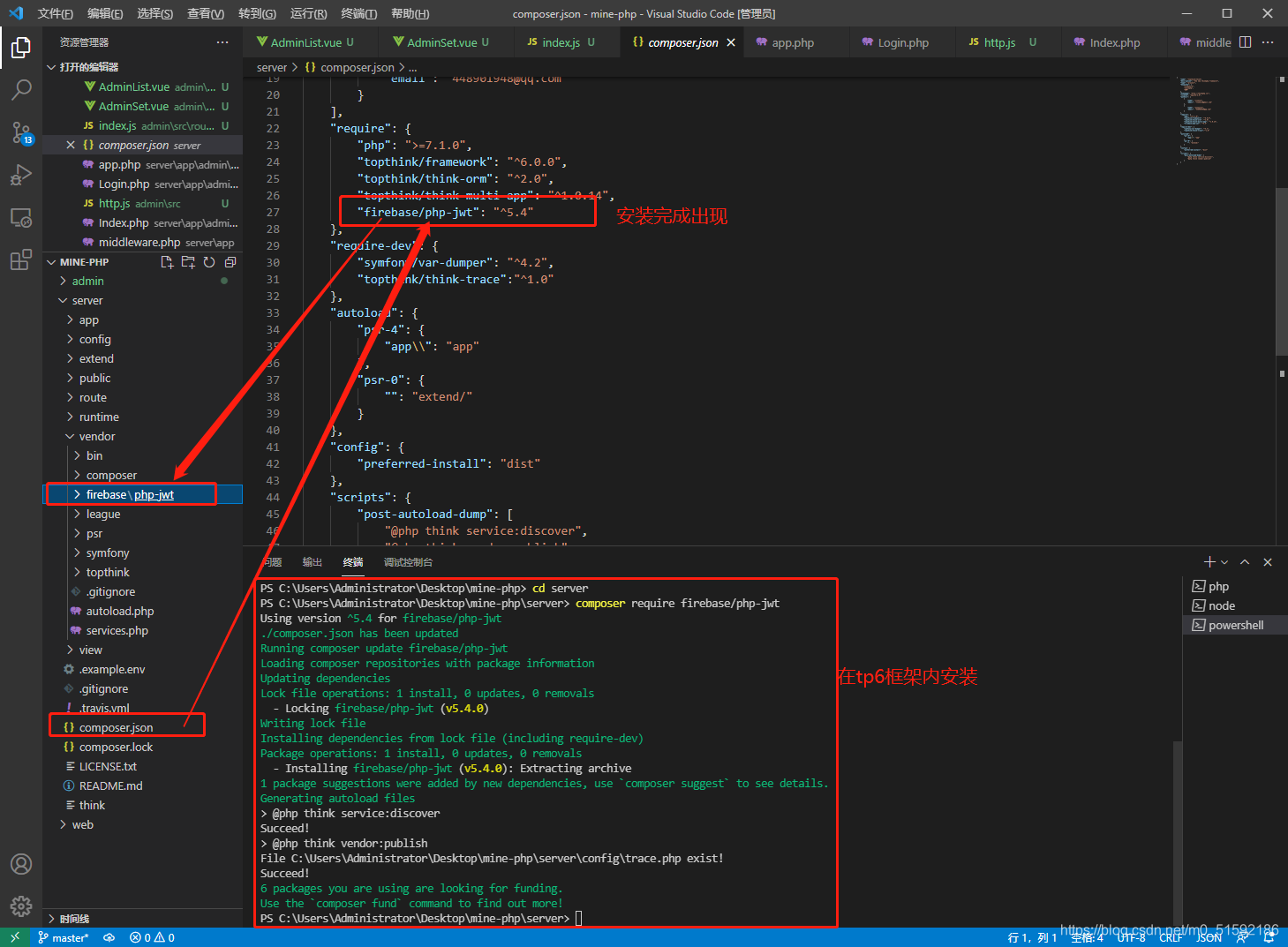Open the launch profile dropdown beside plus
This screenshot has width=1288, height=947.
click(1224, 562)
